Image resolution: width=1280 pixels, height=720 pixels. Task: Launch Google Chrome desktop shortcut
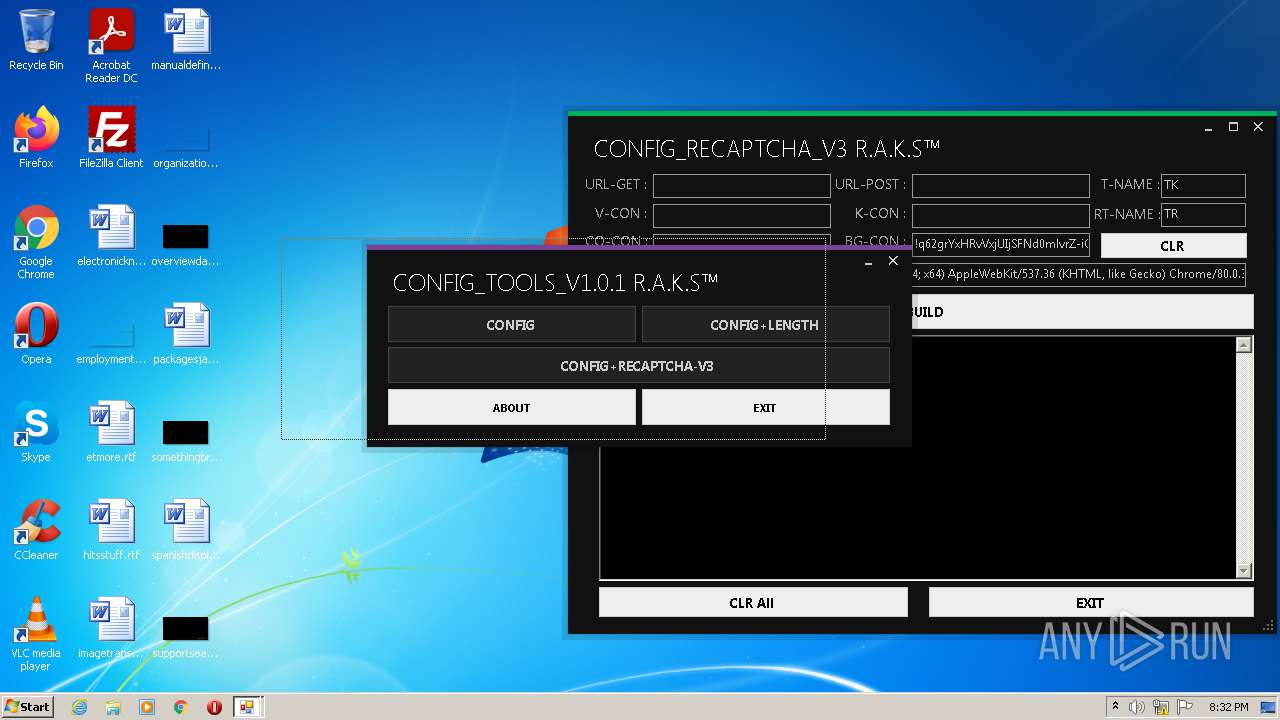[x=36, y=243]
